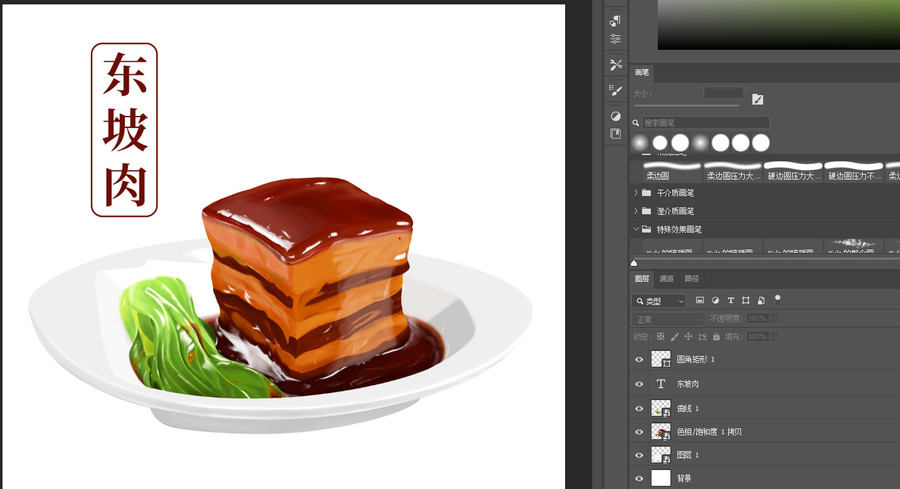Screen dimensions: 900x489
Task: Click lock transparent pixels icon
Action: [x=661, y=336]
